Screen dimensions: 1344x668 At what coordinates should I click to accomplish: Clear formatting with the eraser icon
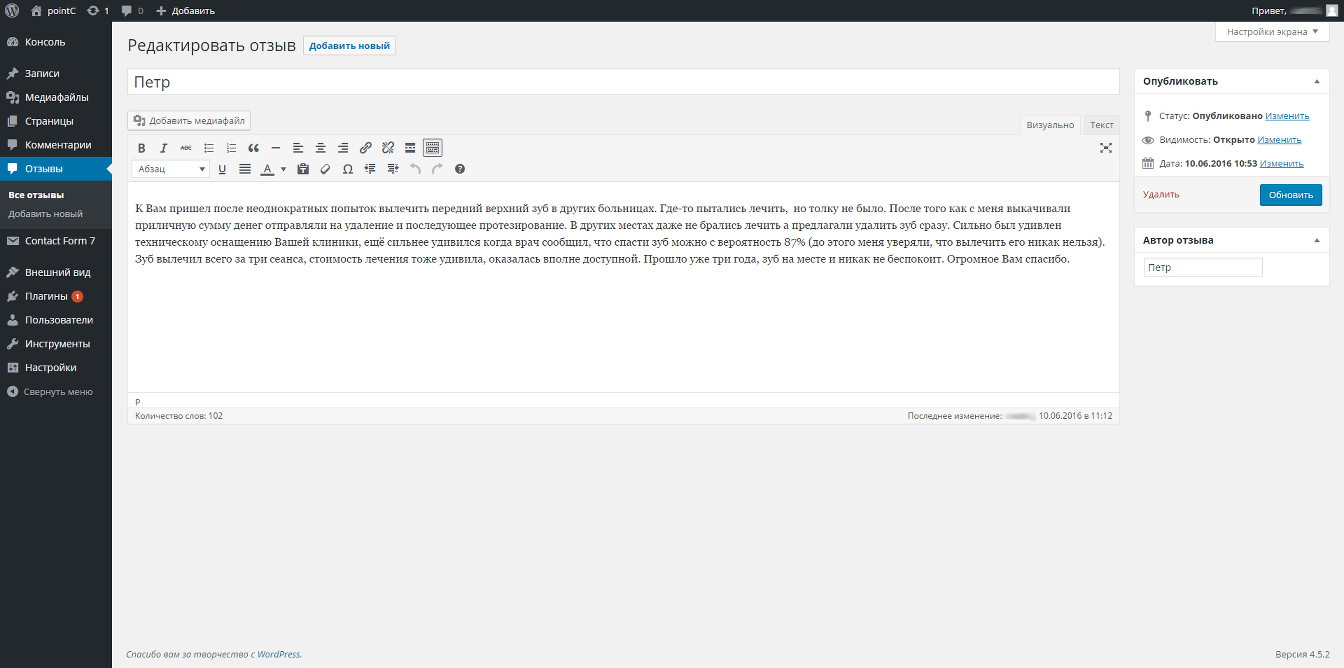[x=325, y=169]
